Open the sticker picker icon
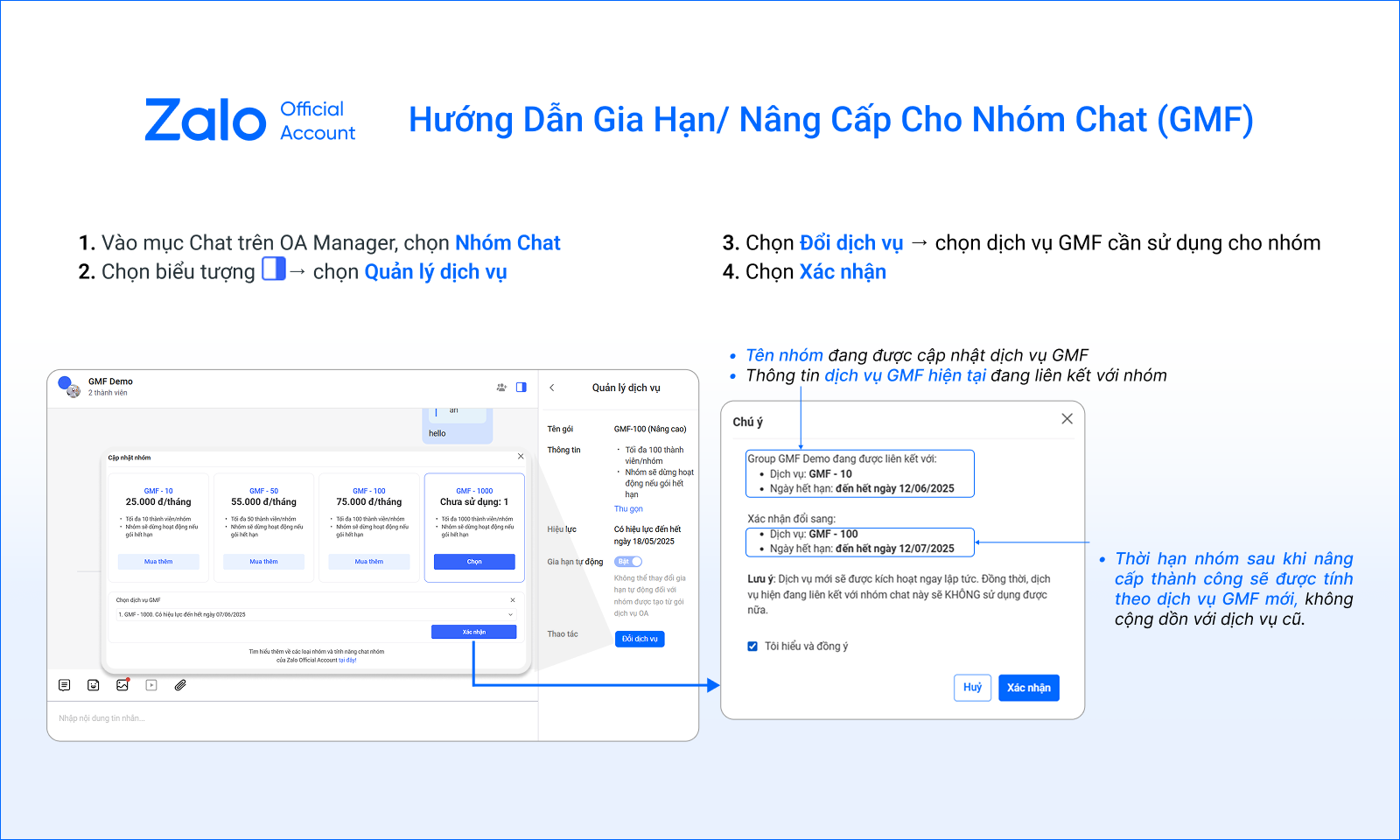Screen dimensions: 1400x840 coord(94,685)
